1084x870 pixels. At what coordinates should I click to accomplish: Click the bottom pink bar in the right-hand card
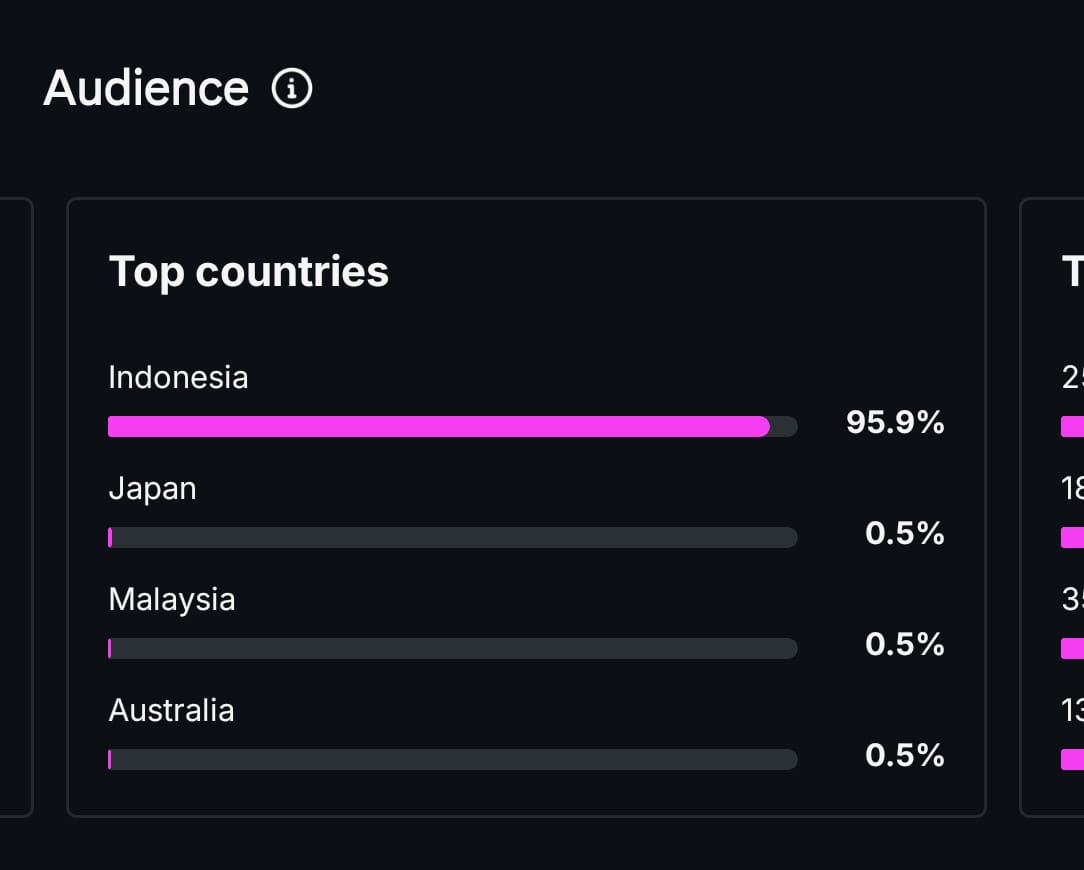[1072, 760]
